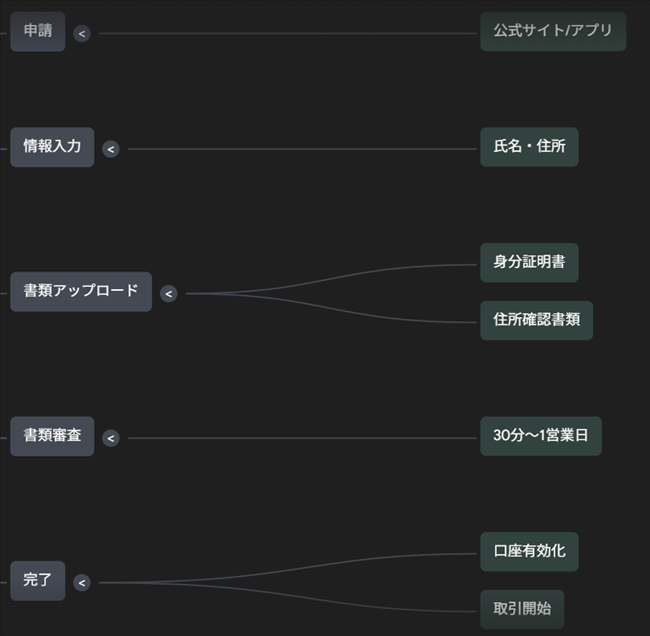Select the 公式サイト/アプリ leaf node
Image resolution: width=650 pixels, height=636 pixels.
click(552, 32)
